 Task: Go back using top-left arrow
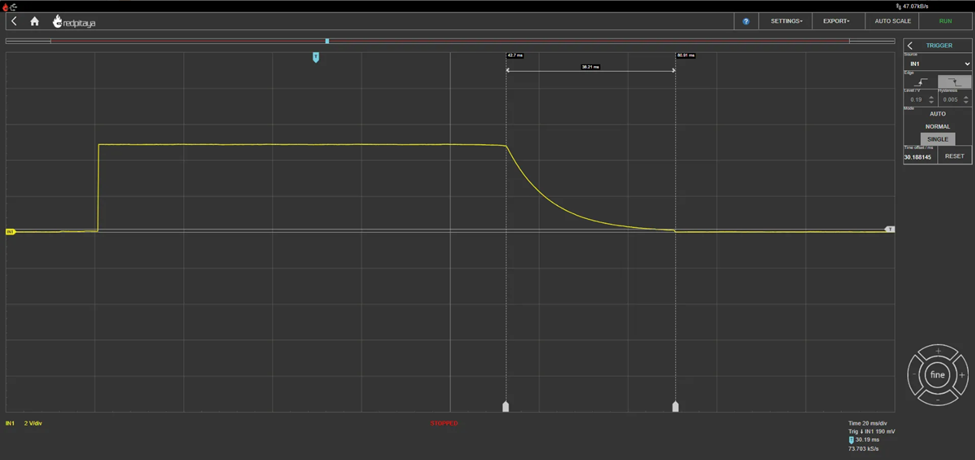click(14, 21)
